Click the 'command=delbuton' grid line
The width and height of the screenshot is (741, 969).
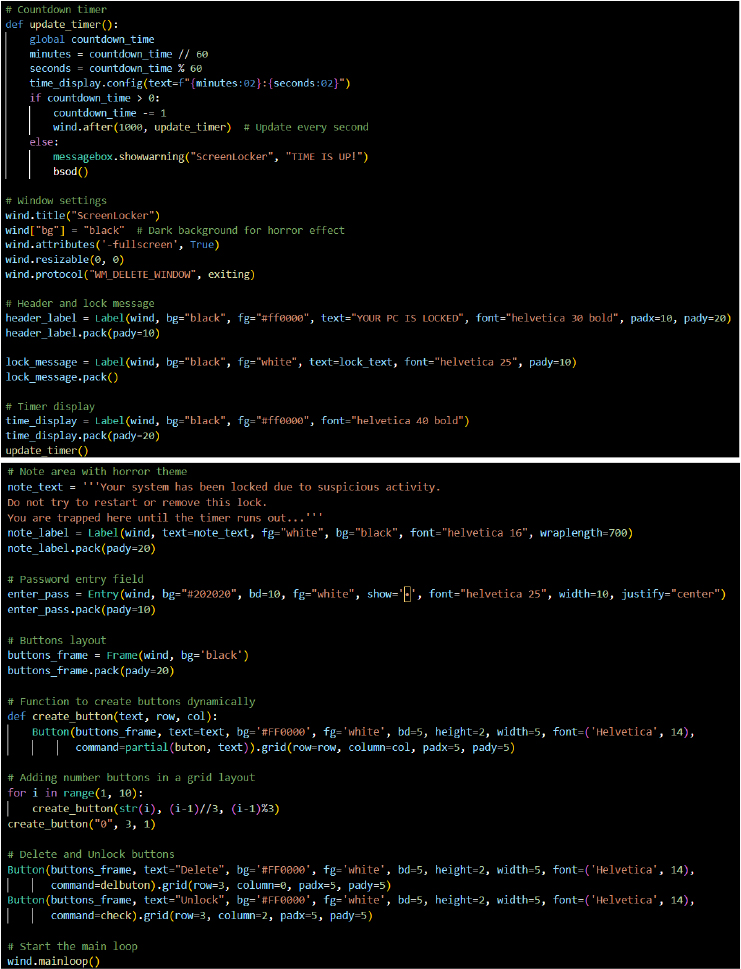221,886
